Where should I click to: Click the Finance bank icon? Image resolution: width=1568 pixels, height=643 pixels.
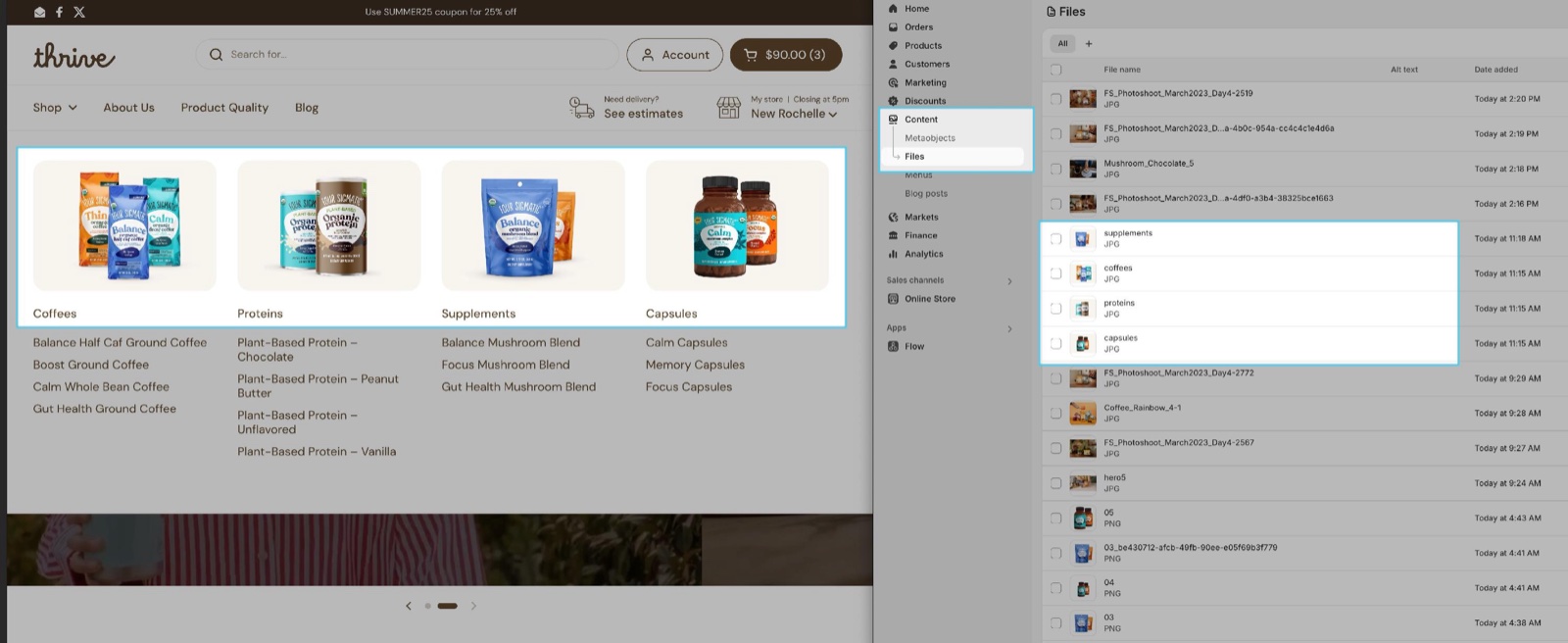893,235
